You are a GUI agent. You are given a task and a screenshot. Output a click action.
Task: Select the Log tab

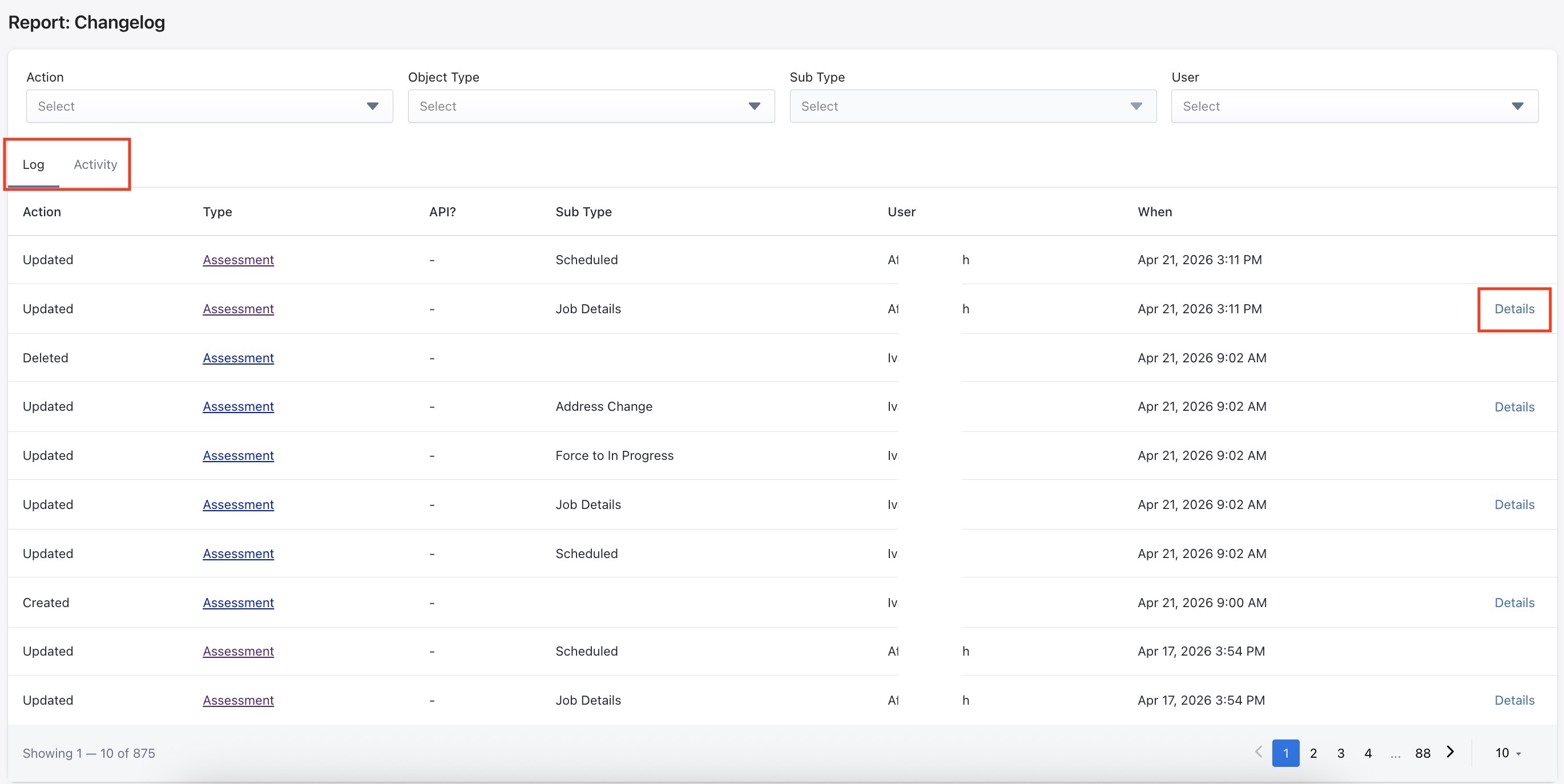click(34, 164)
